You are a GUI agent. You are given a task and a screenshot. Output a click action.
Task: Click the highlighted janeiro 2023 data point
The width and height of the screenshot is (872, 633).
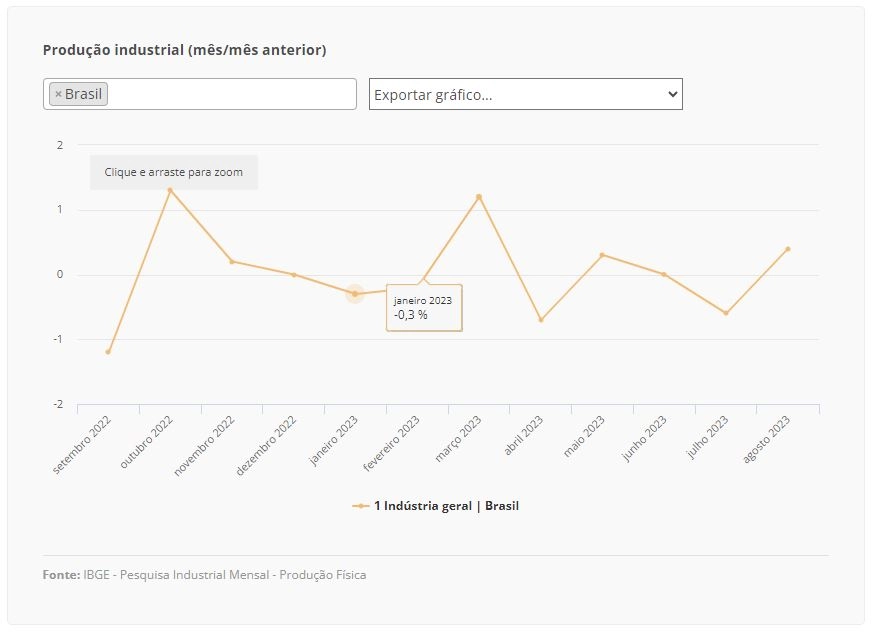[355, 294]
